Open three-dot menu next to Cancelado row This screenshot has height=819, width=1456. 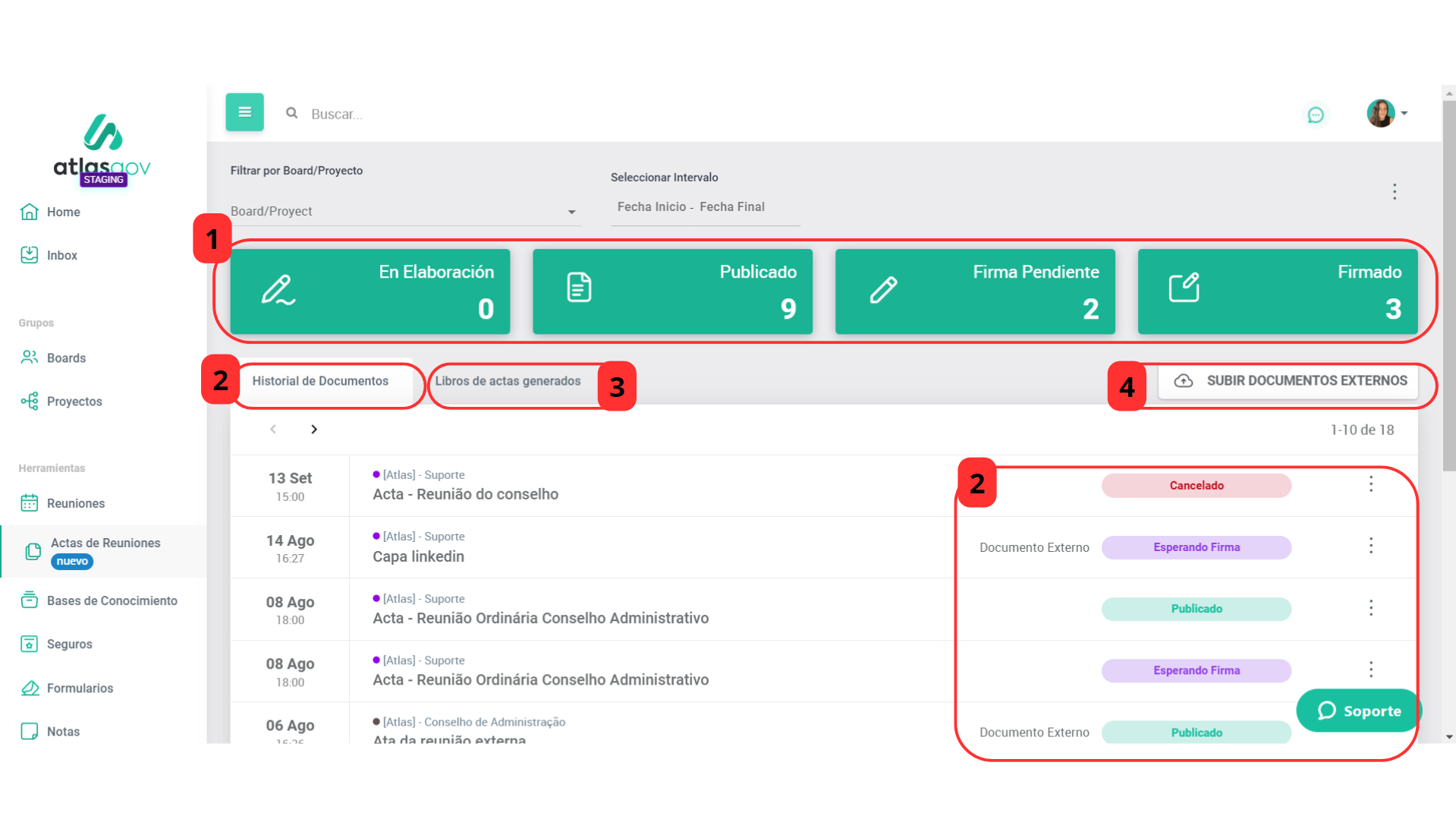pyautogui.click(x=1370, y=484)
